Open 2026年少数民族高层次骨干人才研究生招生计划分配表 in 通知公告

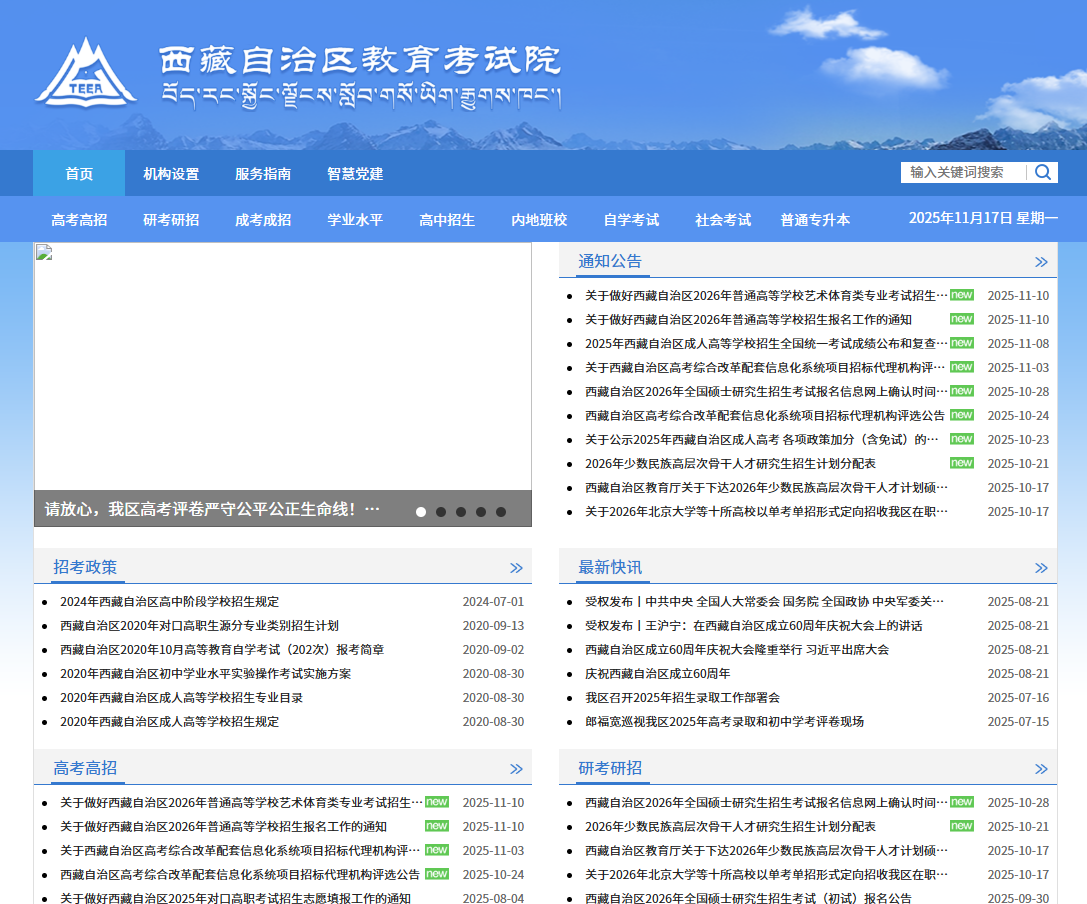tap(730, 464)
